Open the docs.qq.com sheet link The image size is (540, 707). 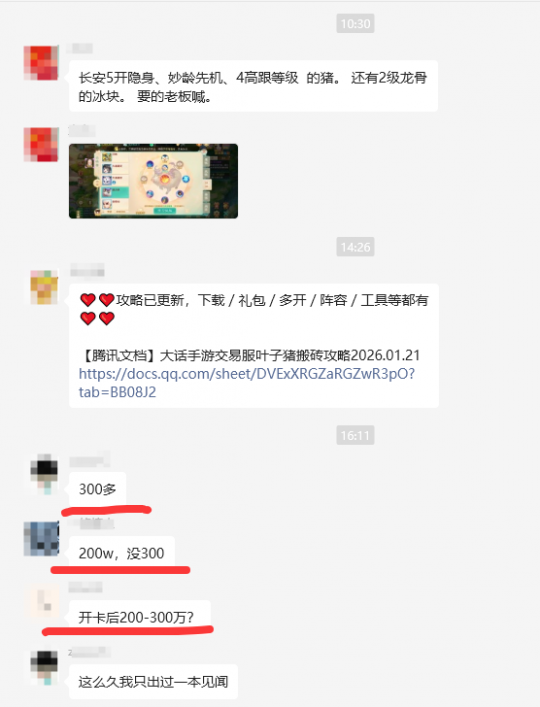247,383
